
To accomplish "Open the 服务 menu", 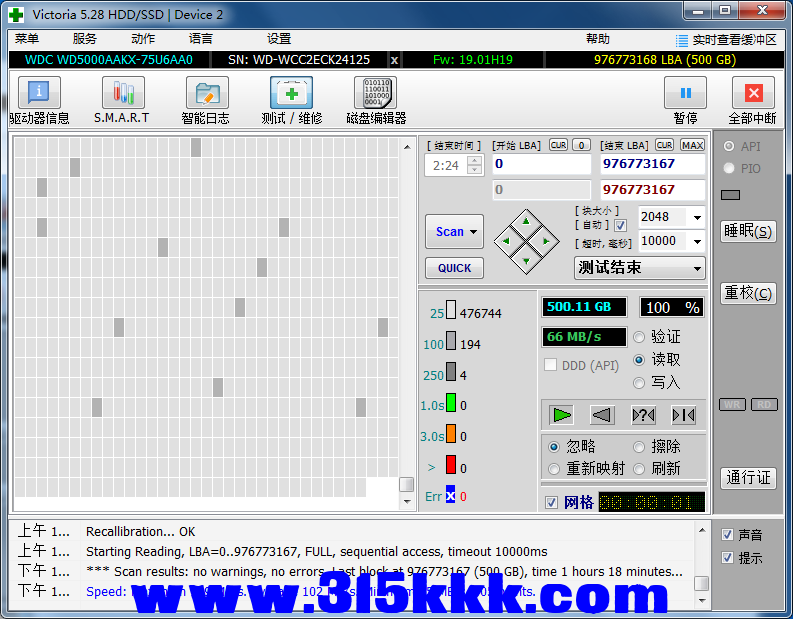I will pyautogui.click(x=85, y=39).
